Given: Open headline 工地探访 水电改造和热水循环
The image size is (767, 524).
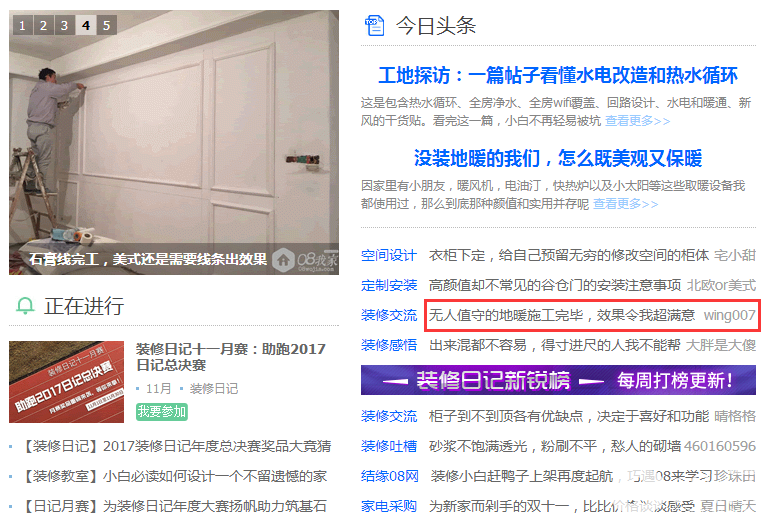Looking at the screenshot, I should coord(558,75).
